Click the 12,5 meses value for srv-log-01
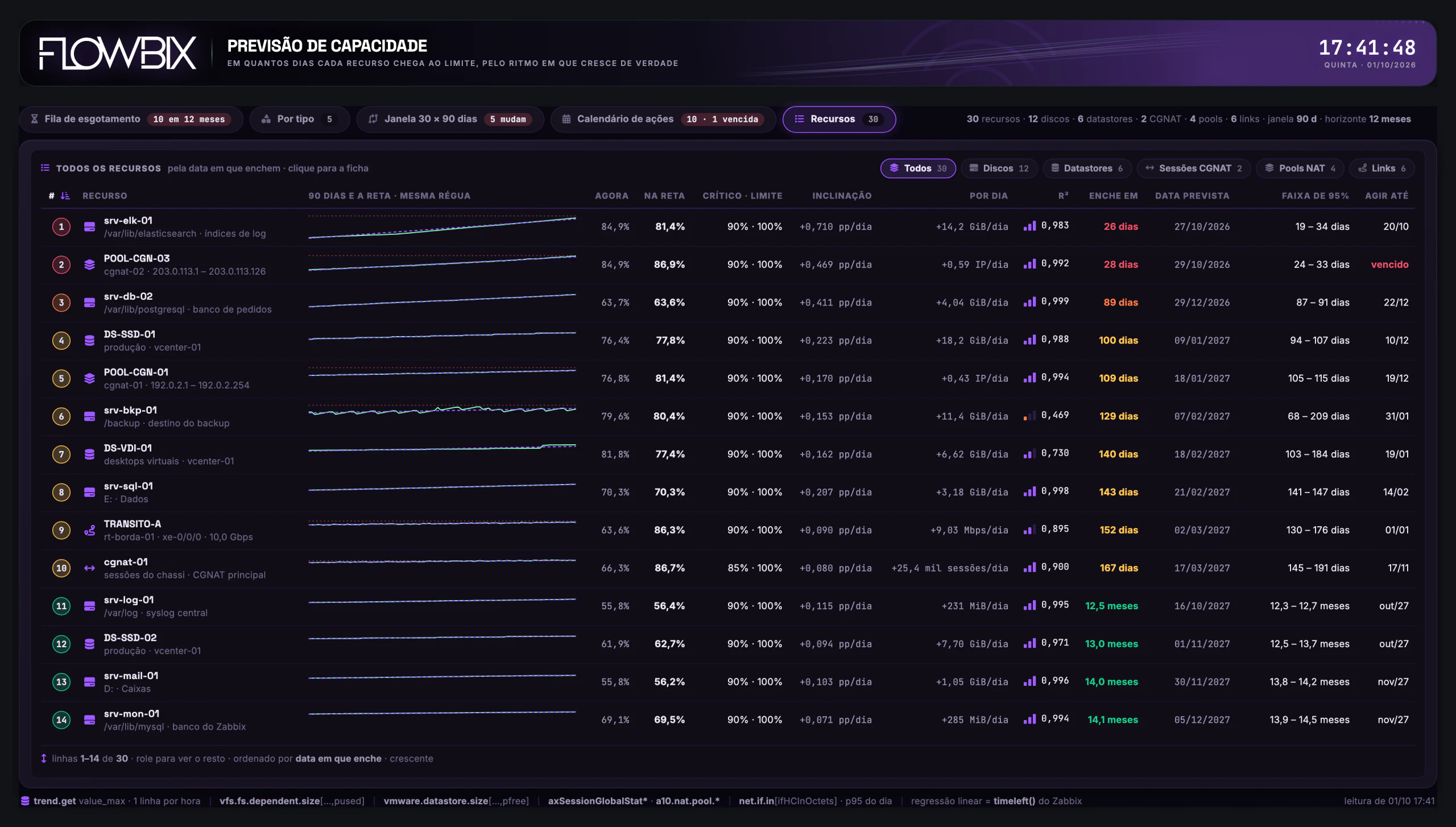 [1111, 606]
